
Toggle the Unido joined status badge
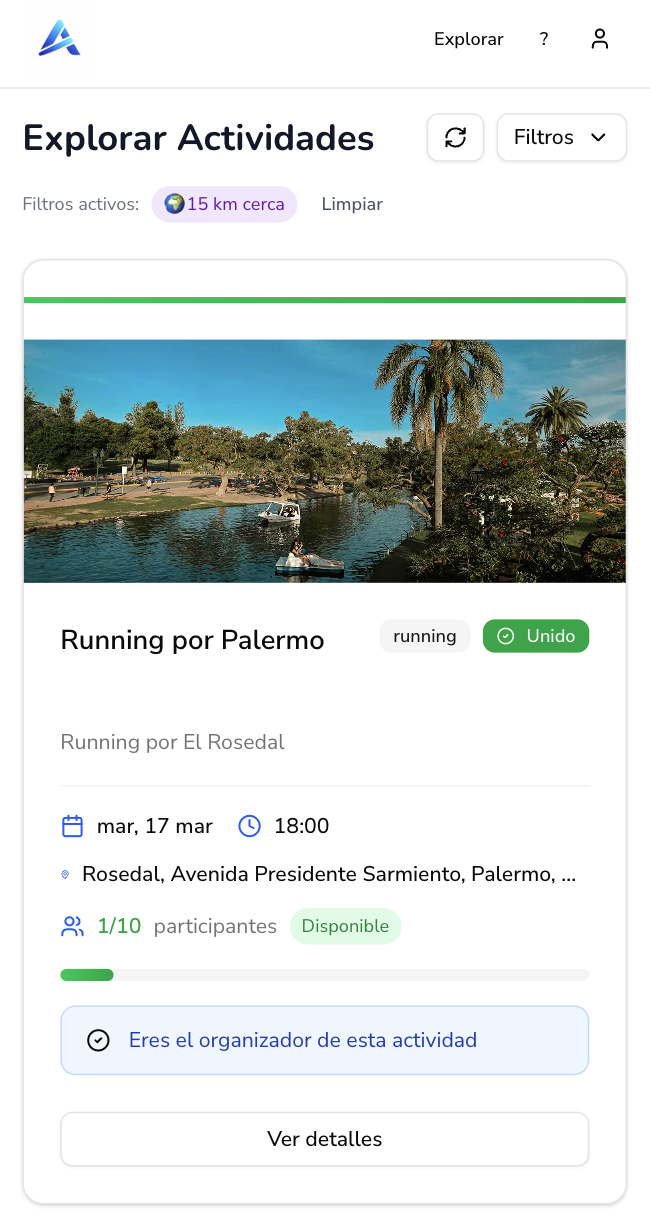[536, 636]
